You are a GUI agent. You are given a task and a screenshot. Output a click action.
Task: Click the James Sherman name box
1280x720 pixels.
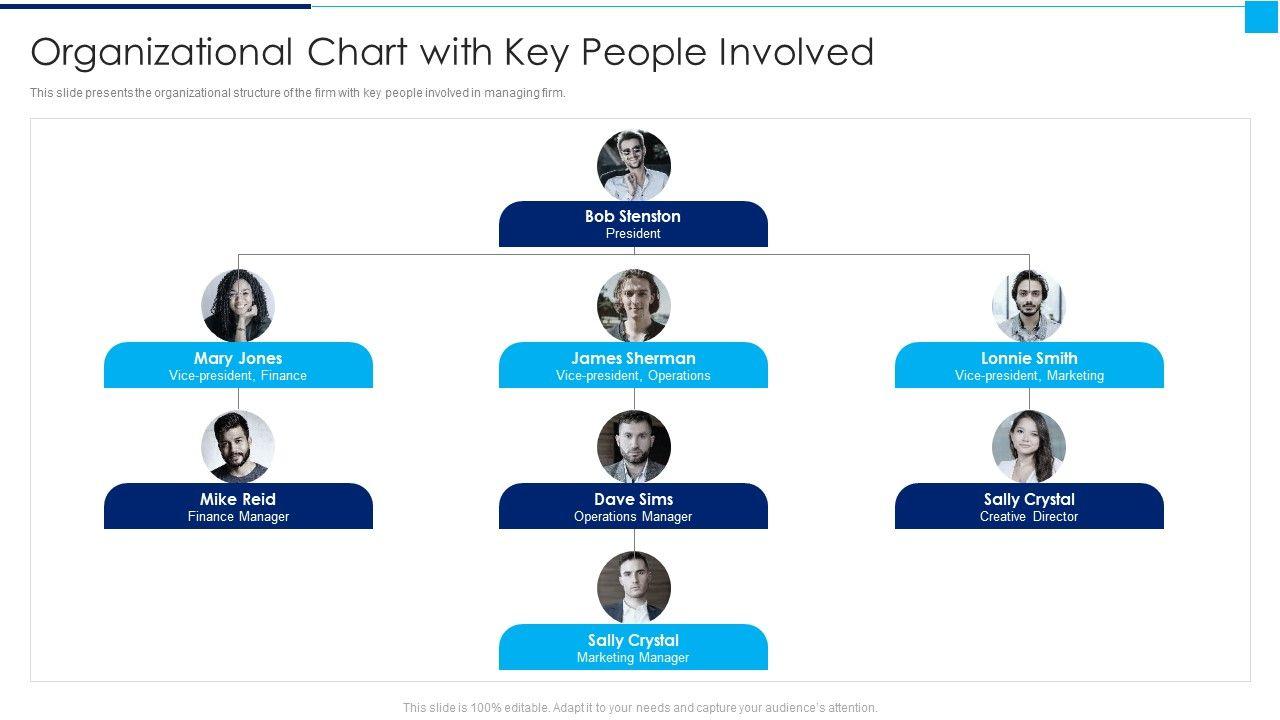(633, 365)
